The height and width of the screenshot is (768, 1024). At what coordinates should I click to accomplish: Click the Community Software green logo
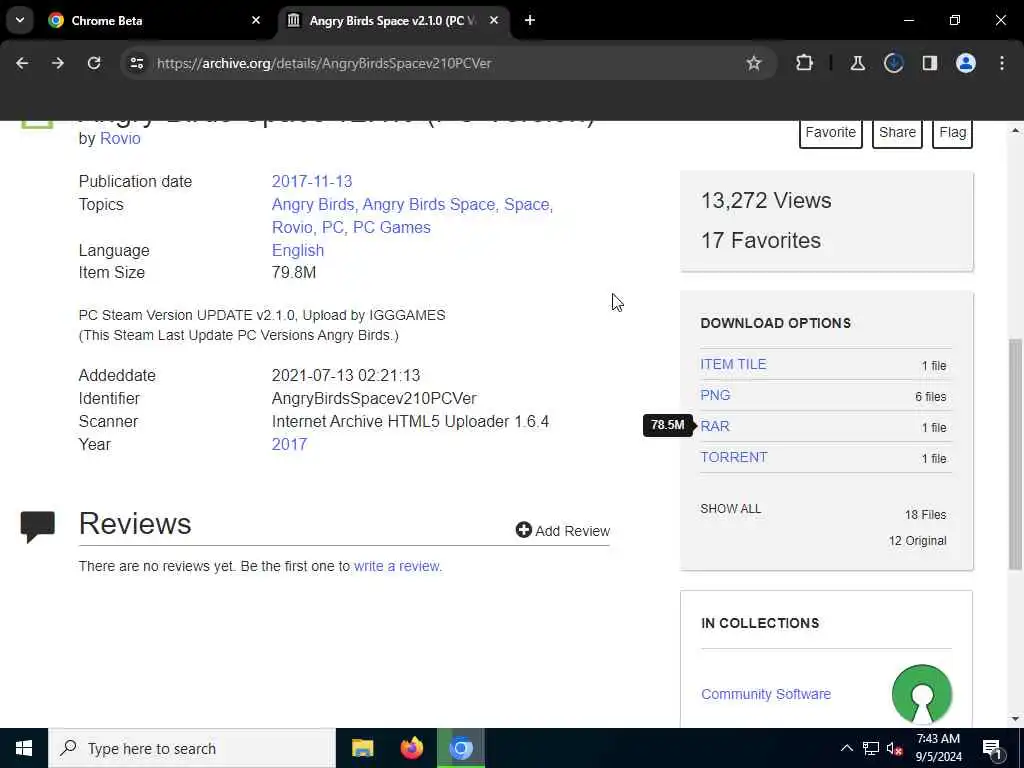[x=921, y=694]
